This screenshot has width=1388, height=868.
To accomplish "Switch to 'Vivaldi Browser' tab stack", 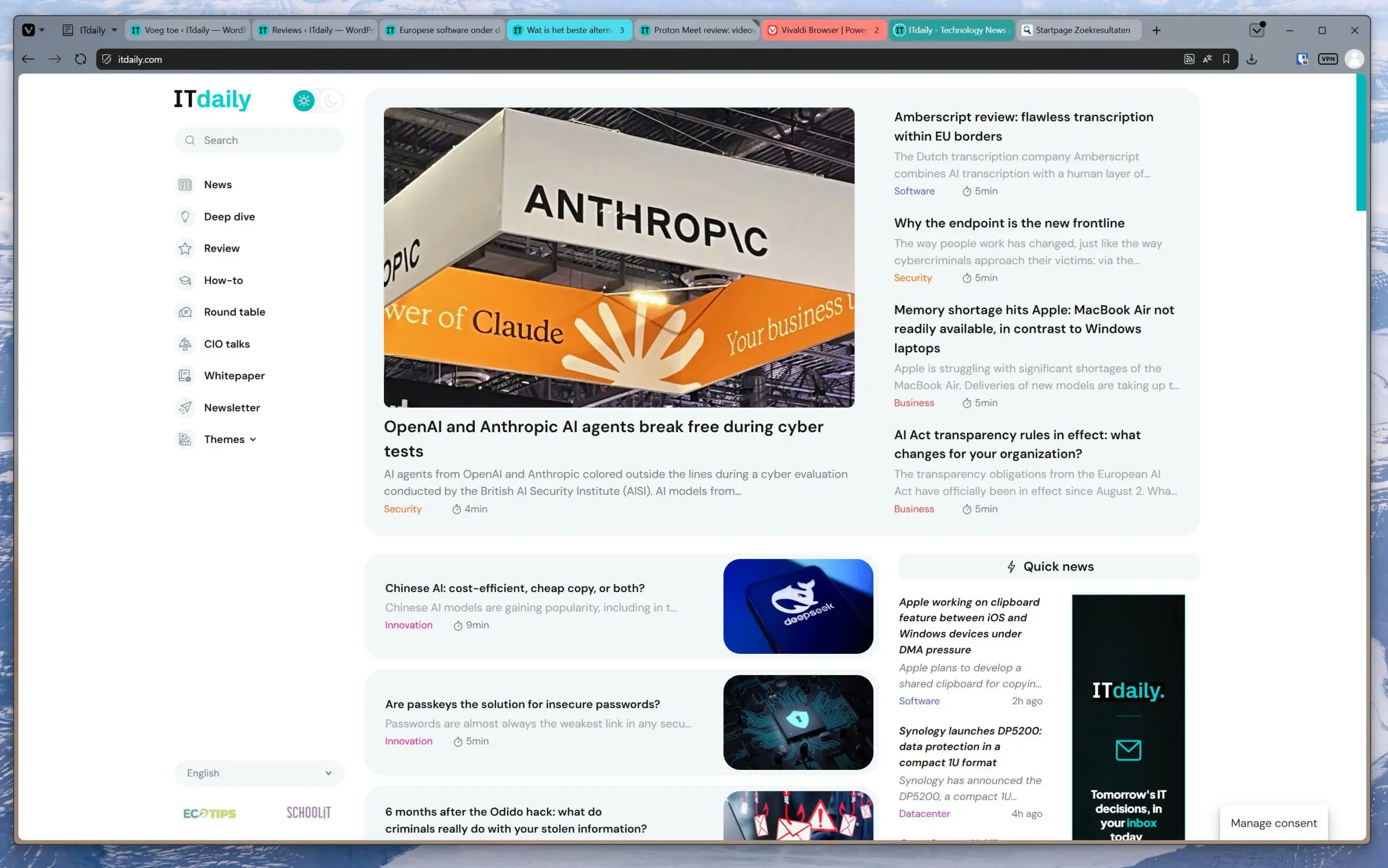I will [825, 30].
